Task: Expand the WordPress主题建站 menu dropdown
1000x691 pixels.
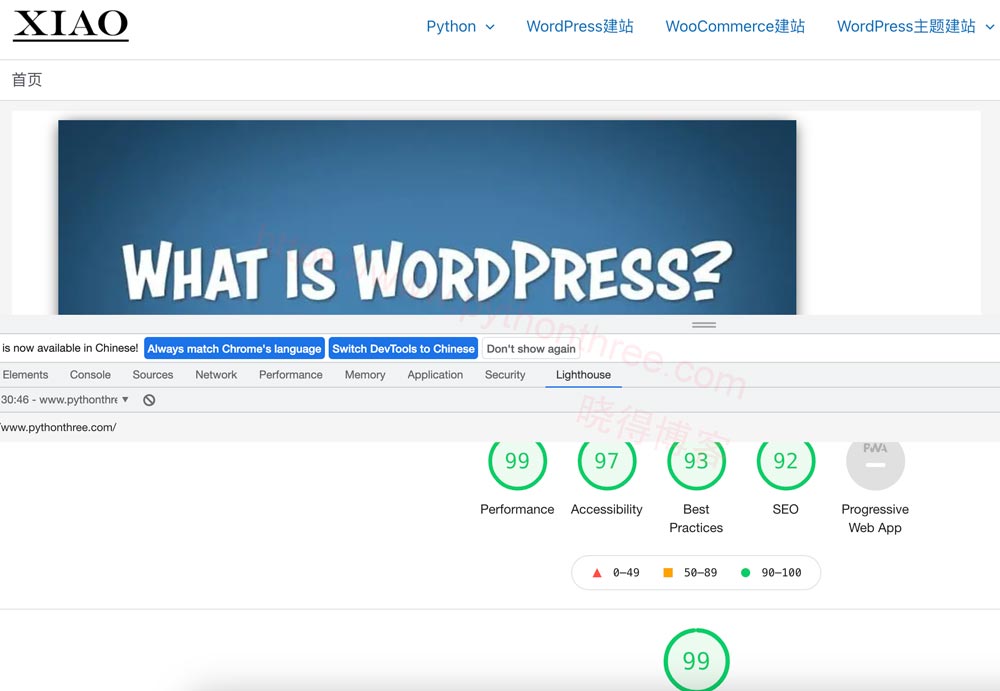Action: click(x=990, y=27)
